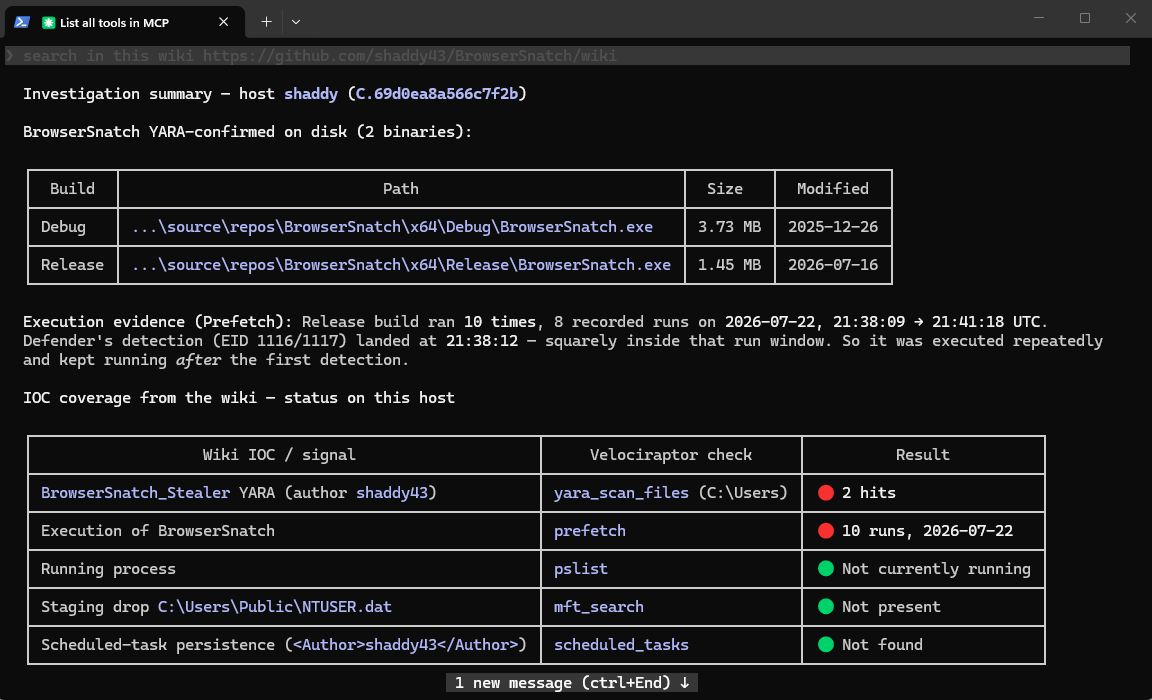Click path 'C:\Users\Public\NTUSER.dat'

[275, 607]
